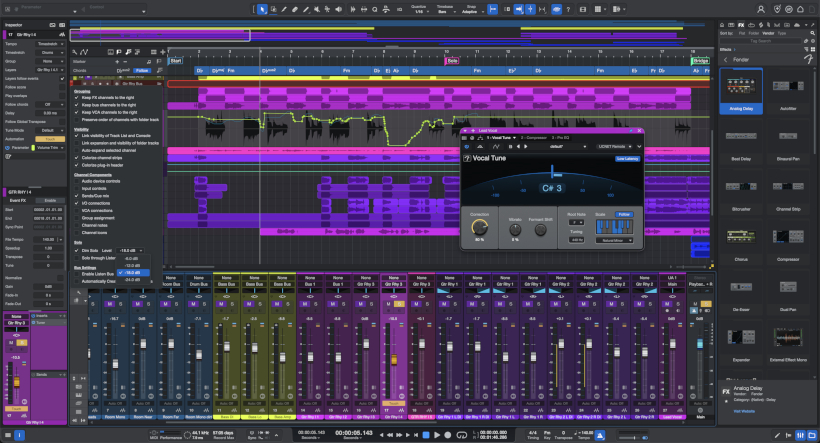Screen dimensions: 820x443
Task: Toggle I/O connections checkbox
Action: click(x=76, y=203)
